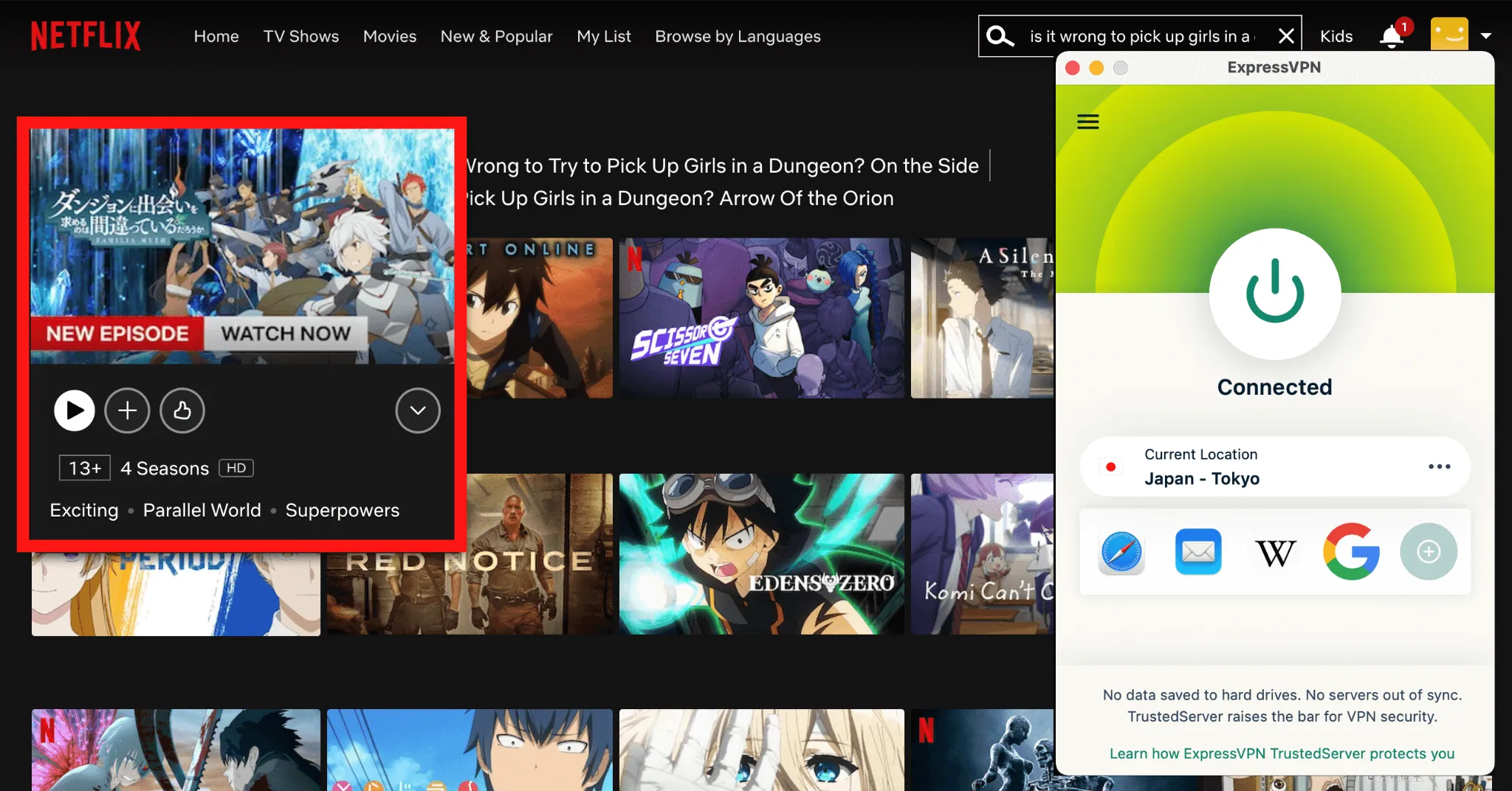This screenshot has height=791, width=1512.
Task: Click the Superpowers tag
Action: click(x=343, y=511)
